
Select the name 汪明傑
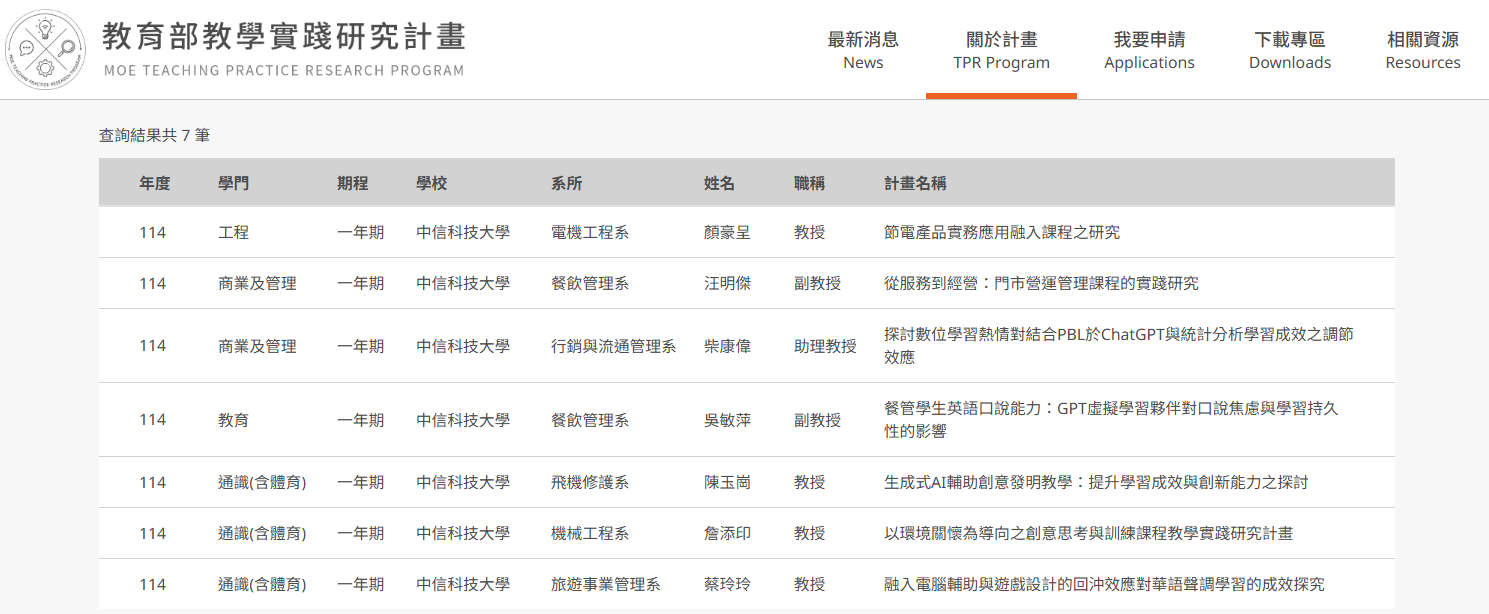coord(727,283)
